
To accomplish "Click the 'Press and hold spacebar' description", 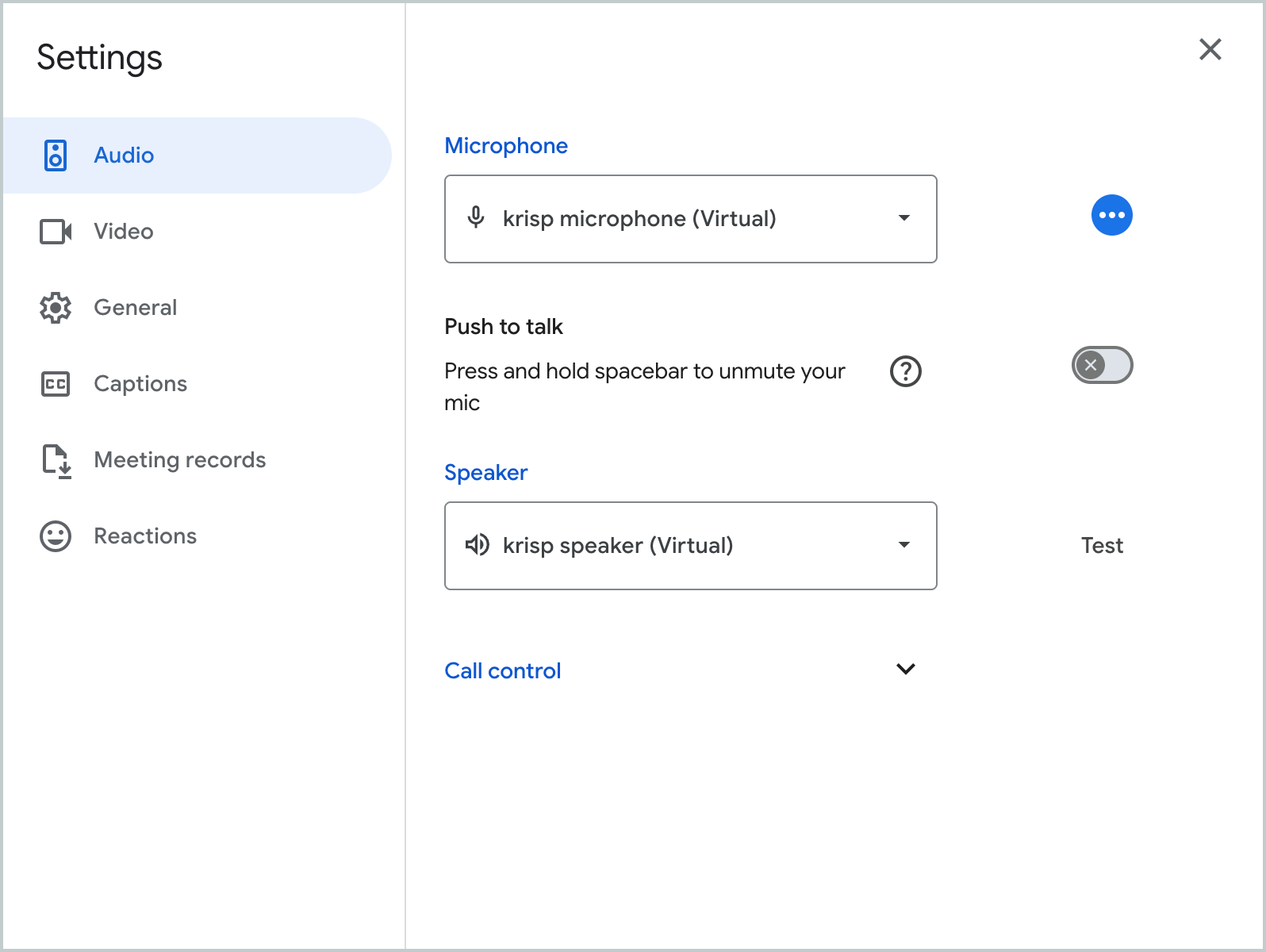I will [645, 387].
